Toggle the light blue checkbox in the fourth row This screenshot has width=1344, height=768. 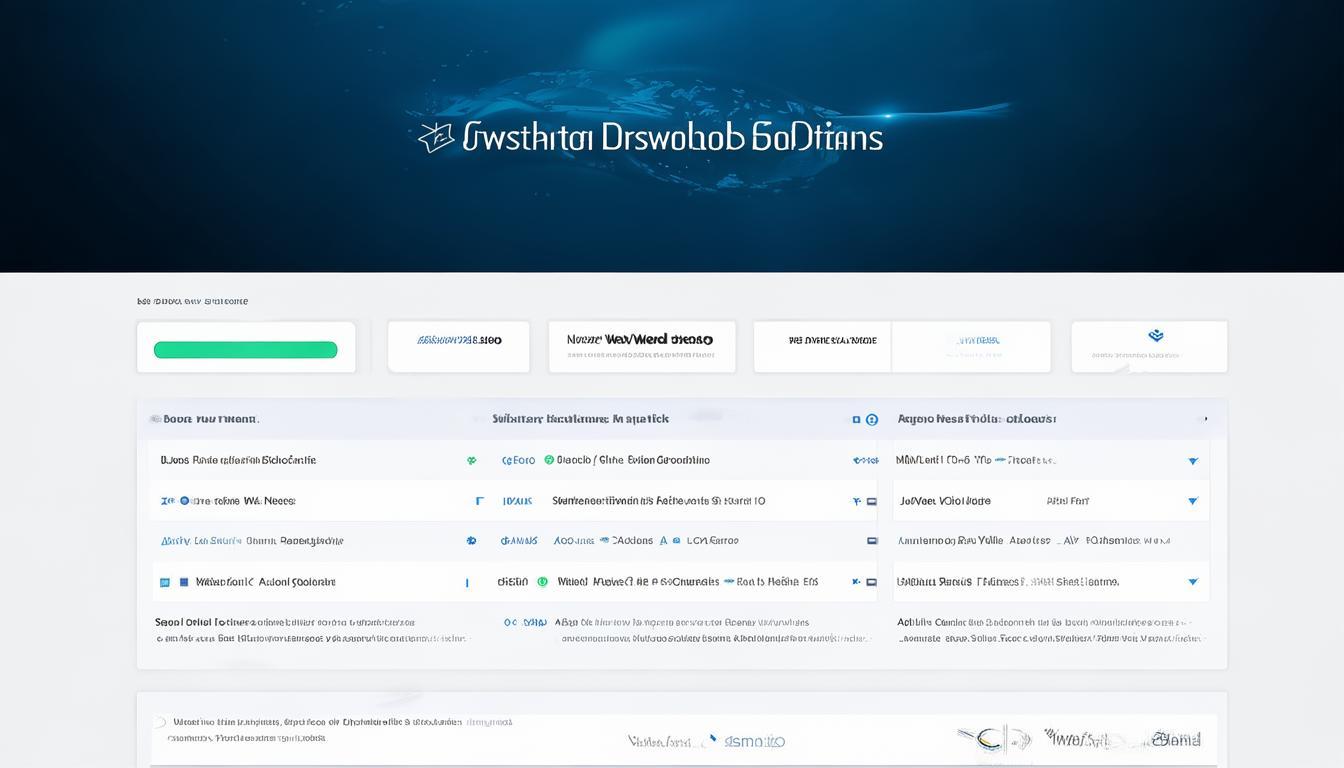(165, 581)
